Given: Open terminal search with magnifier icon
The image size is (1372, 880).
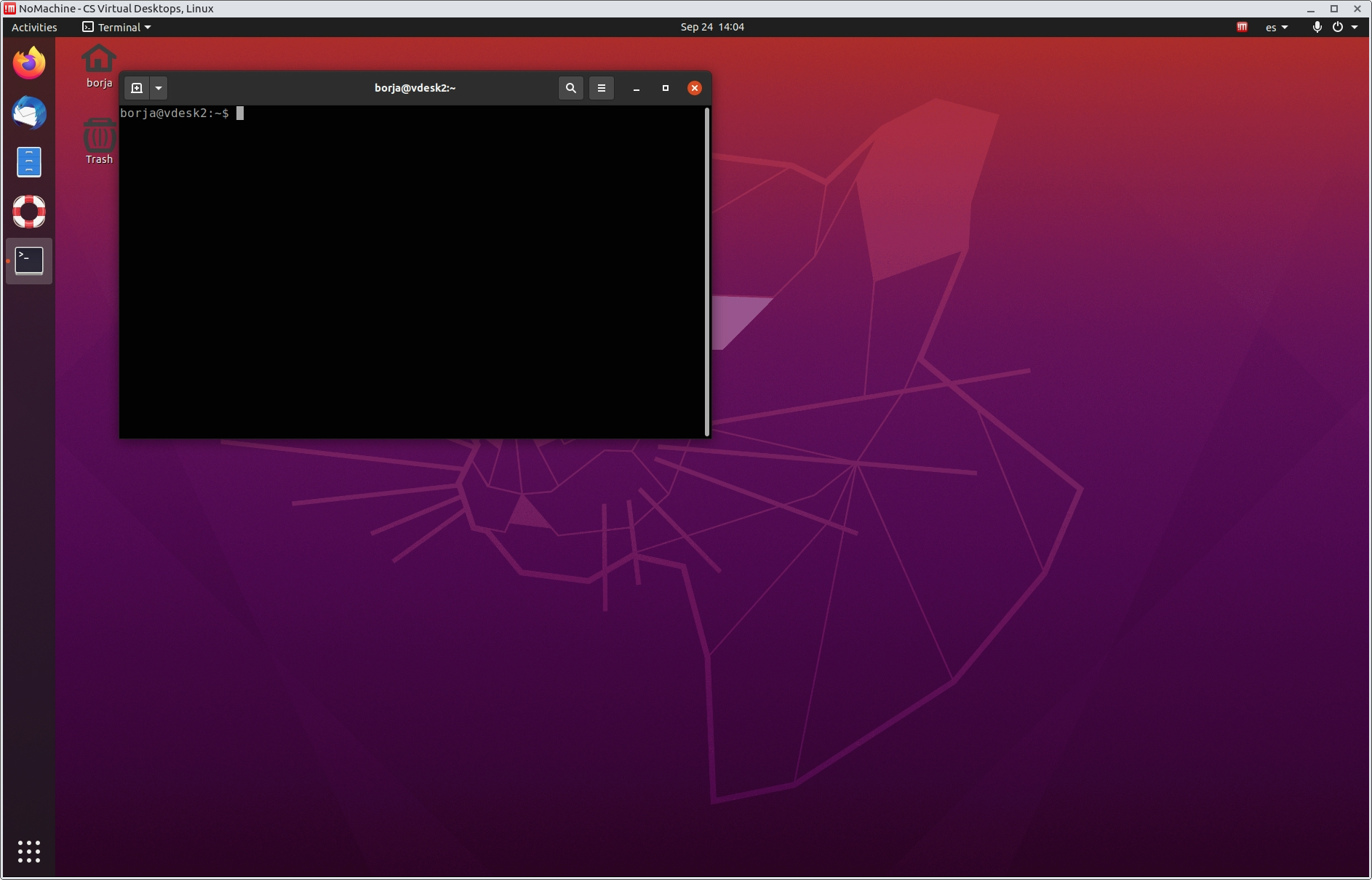Looking at the screenshot, I should 571,88.
